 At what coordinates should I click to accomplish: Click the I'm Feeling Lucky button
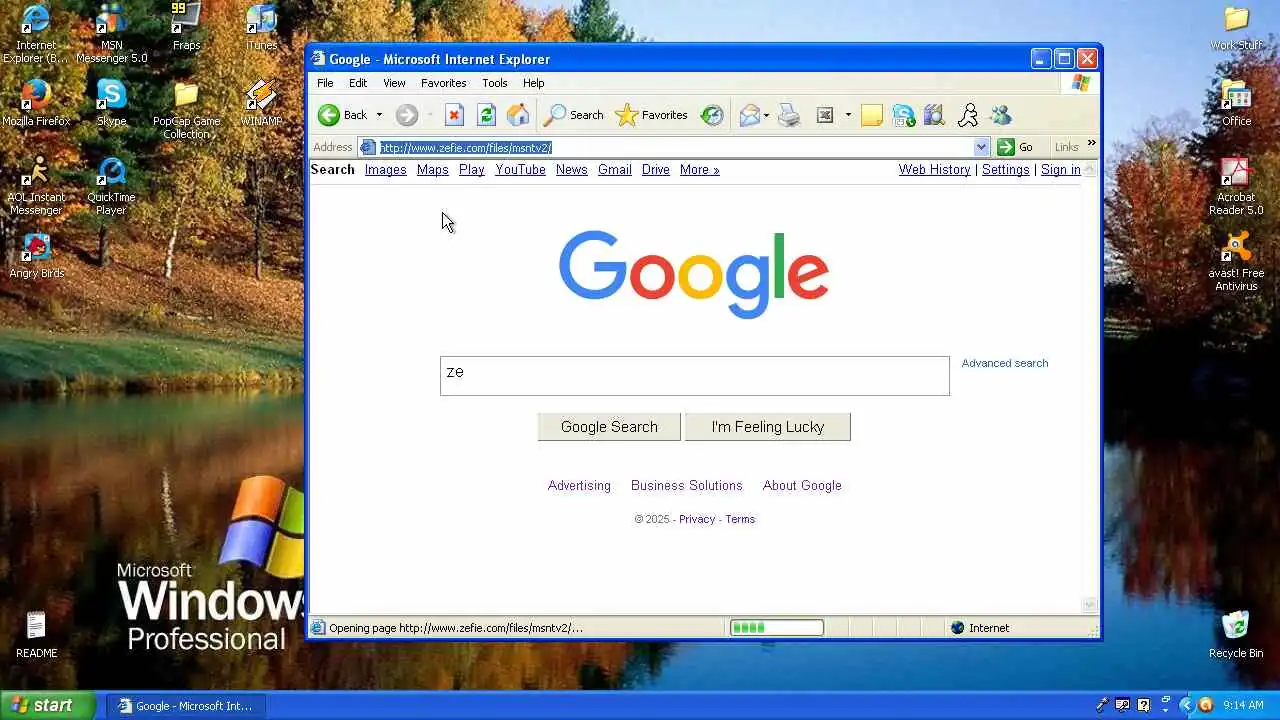pos(768,427)
